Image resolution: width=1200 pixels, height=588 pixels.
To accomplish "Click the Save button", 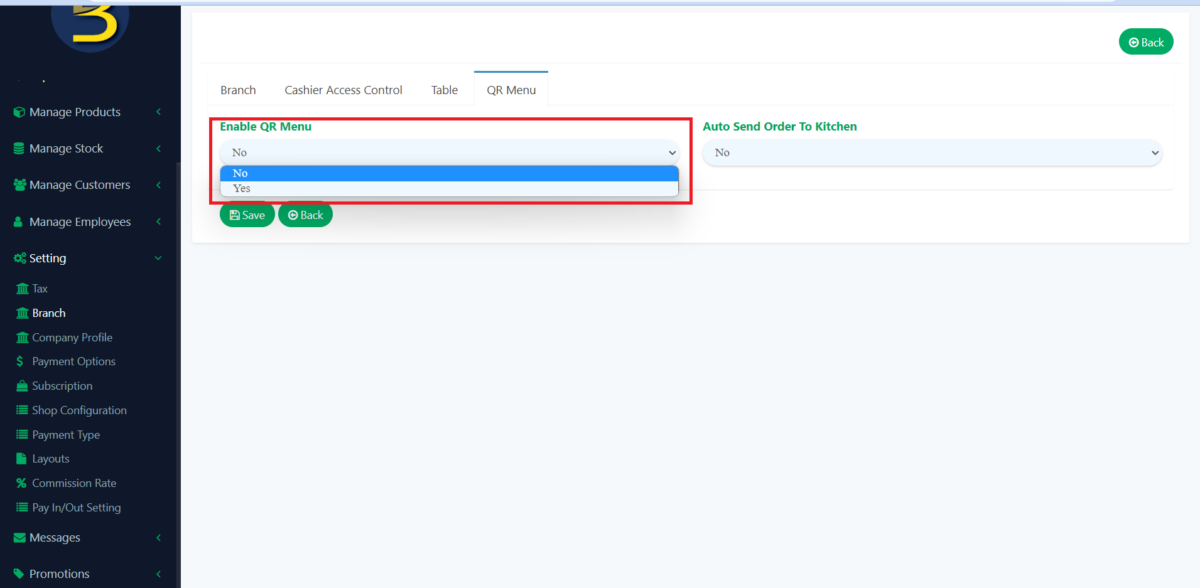I will click(x=247, y=214).
